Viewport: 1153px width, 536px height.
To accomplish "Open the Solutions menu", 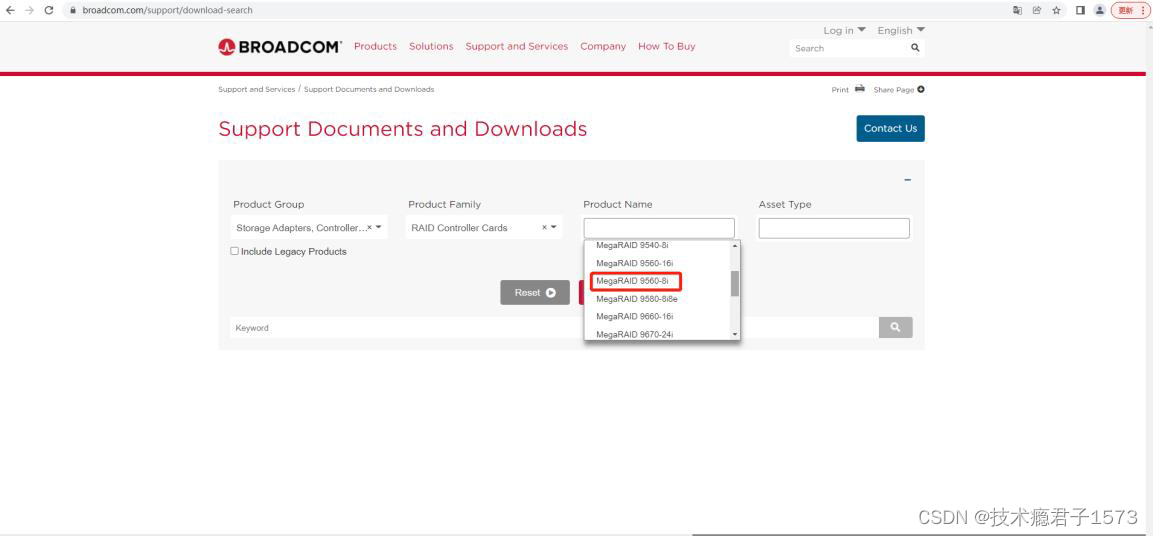I will point(431,46).
